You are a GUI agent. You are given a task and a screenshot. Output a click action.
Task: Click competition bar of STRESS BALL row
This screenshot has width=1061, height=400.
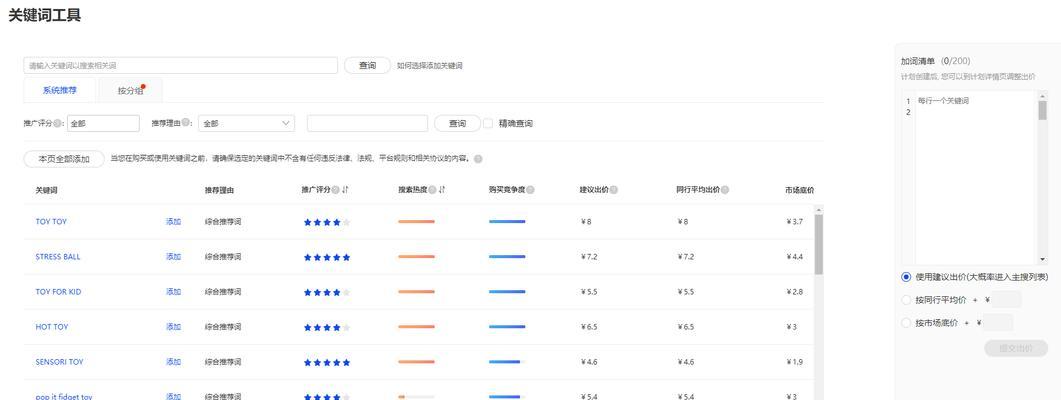[x=507, y=257]
